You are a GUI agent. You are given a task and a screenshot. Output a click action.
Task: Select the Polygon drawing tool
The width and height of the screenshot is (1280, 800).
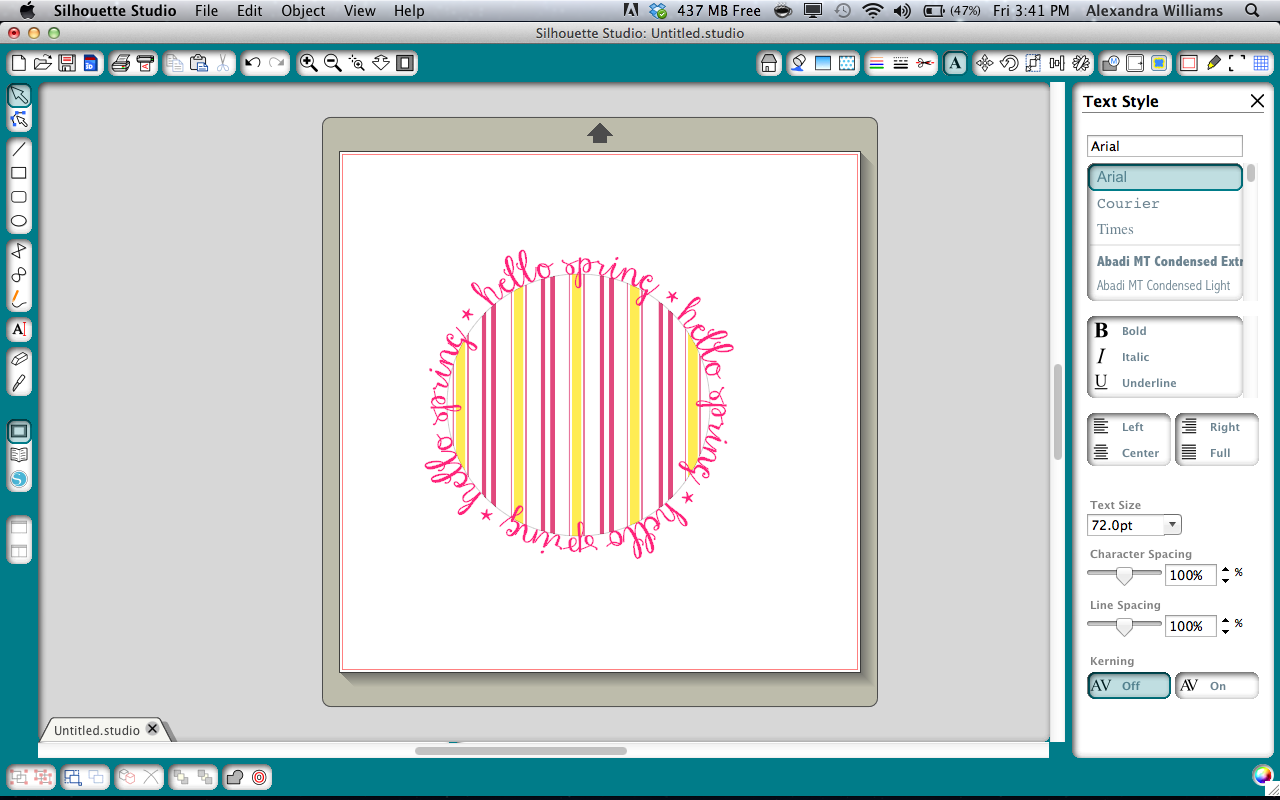pyautogui.click(x=19, y=250)
